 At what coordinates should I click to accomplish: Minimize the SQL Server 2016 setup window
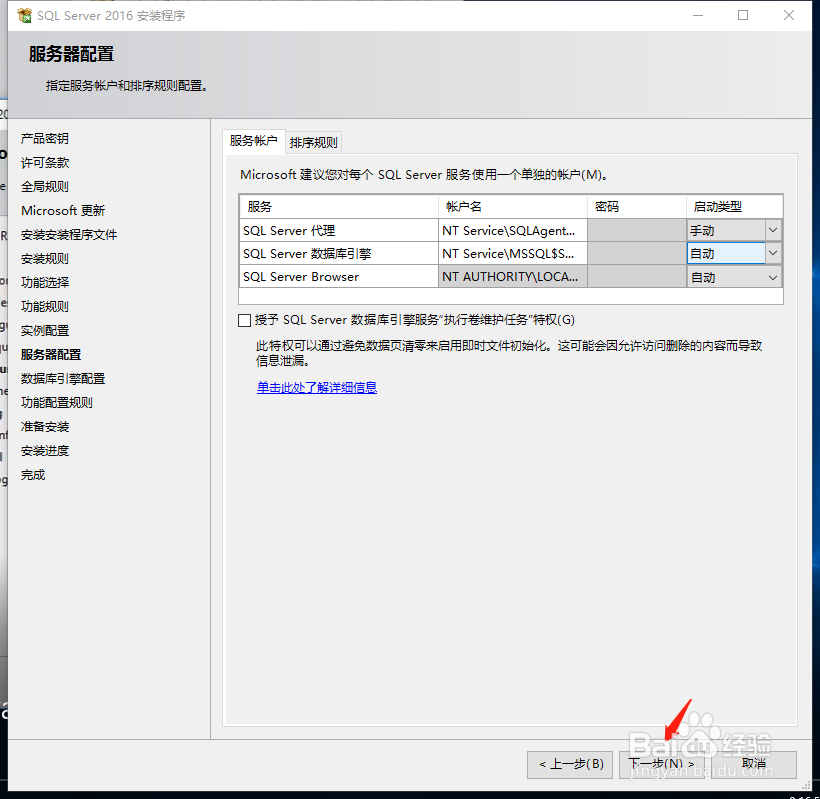[x=698, y=15]
